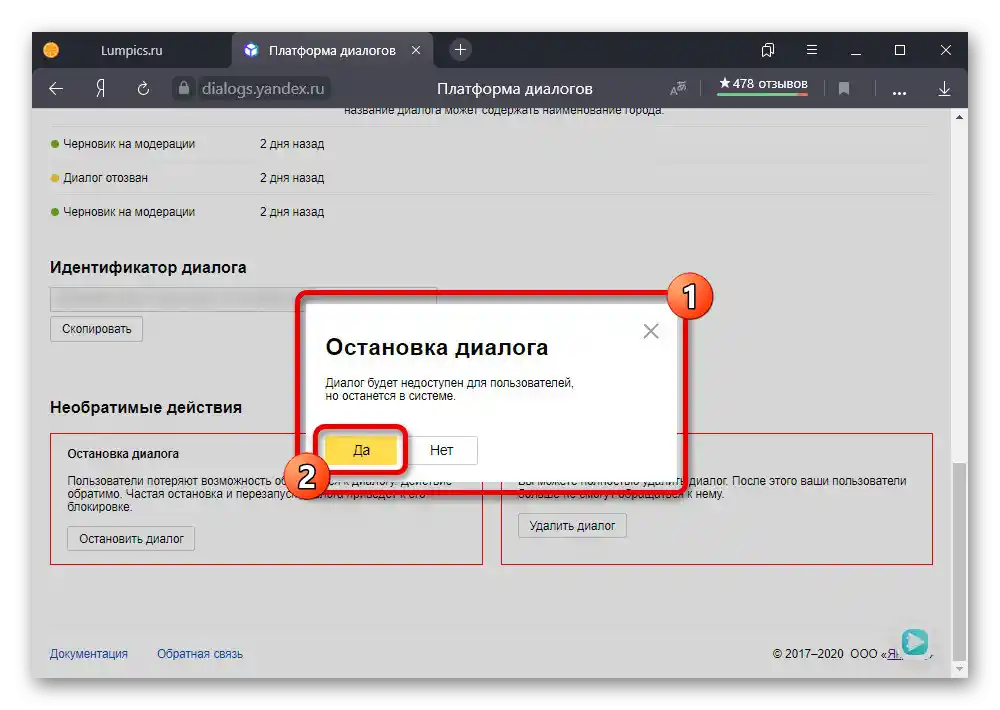This screenshot has height=710, width=1000.
Task: Open a new tab with the plus icon
Action: 459,49
